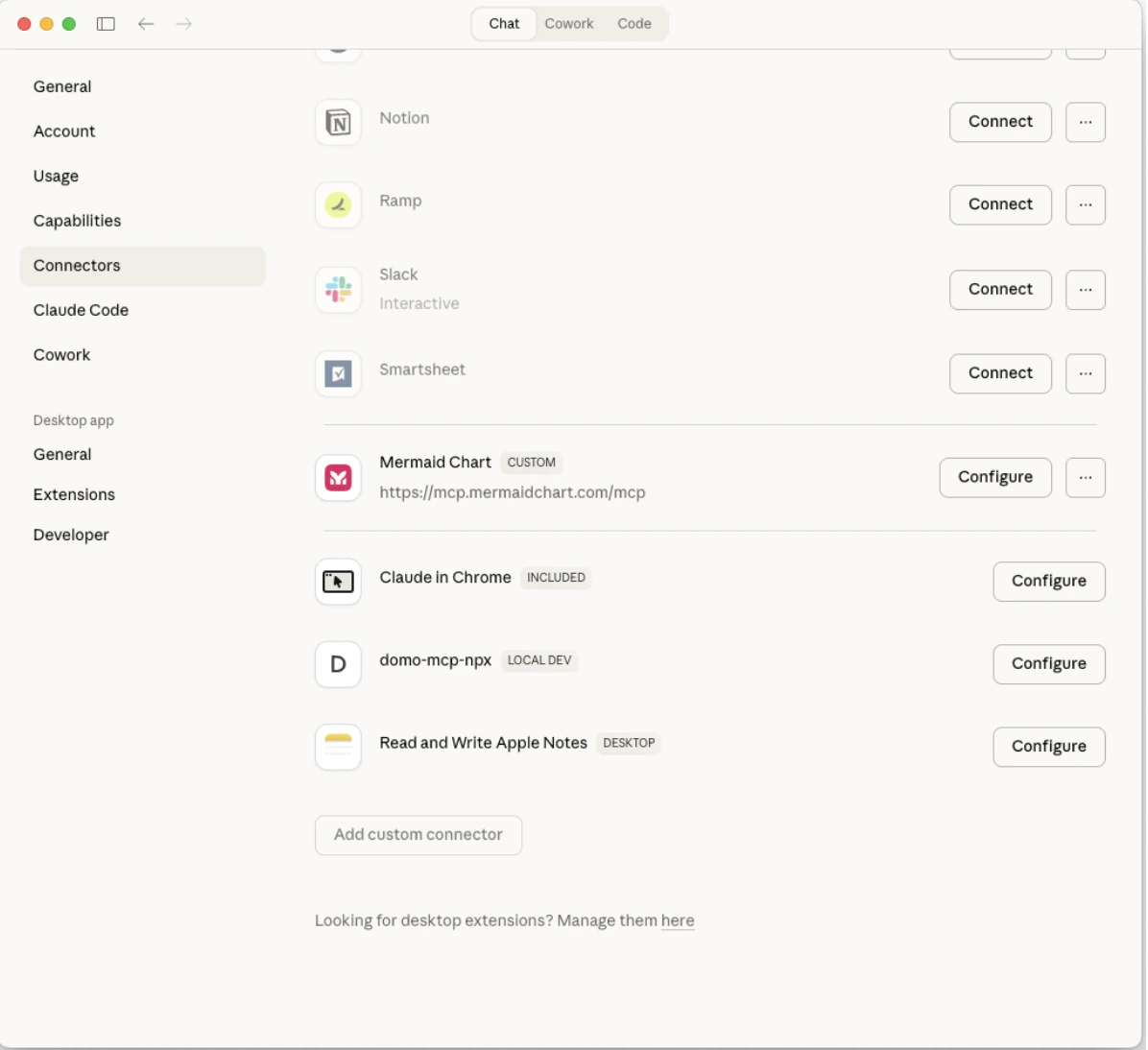Open more options for Slack
This screenshot has height=1050, width=1148.
pos(1085,290)
